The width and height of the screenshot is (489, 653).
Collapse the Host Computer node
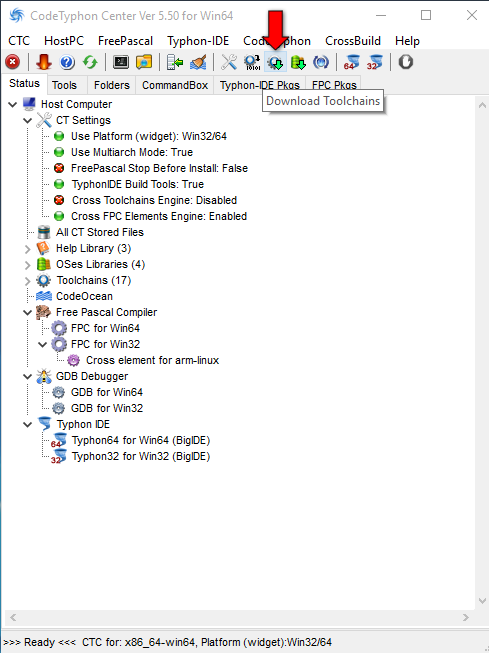pyautogui.click(x=12, y=104)
